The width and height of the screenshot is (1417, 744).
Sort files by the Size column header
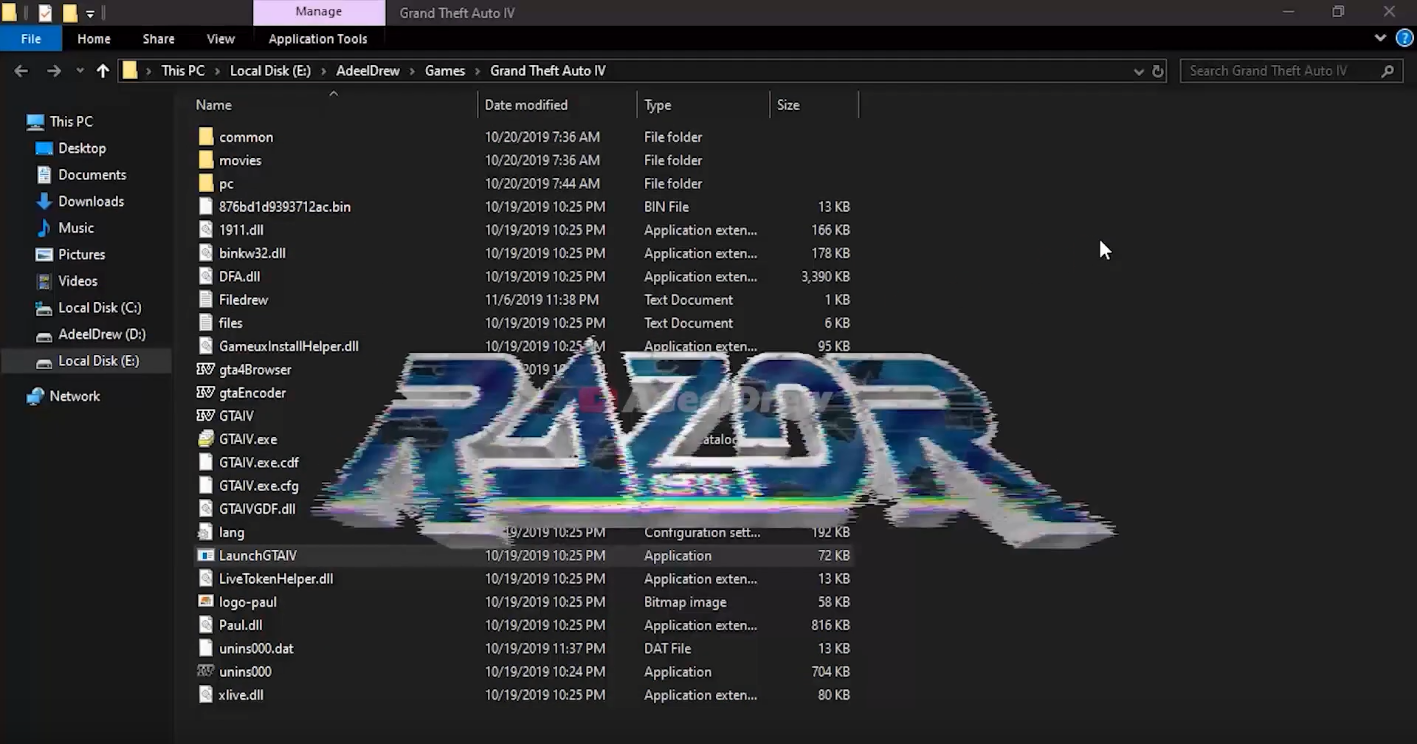[x=814, y=105]
